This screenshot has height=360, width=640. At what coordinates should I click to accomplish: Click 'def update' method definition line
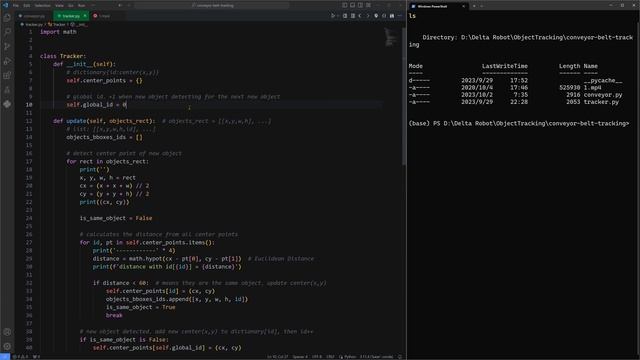pos(104,121)
